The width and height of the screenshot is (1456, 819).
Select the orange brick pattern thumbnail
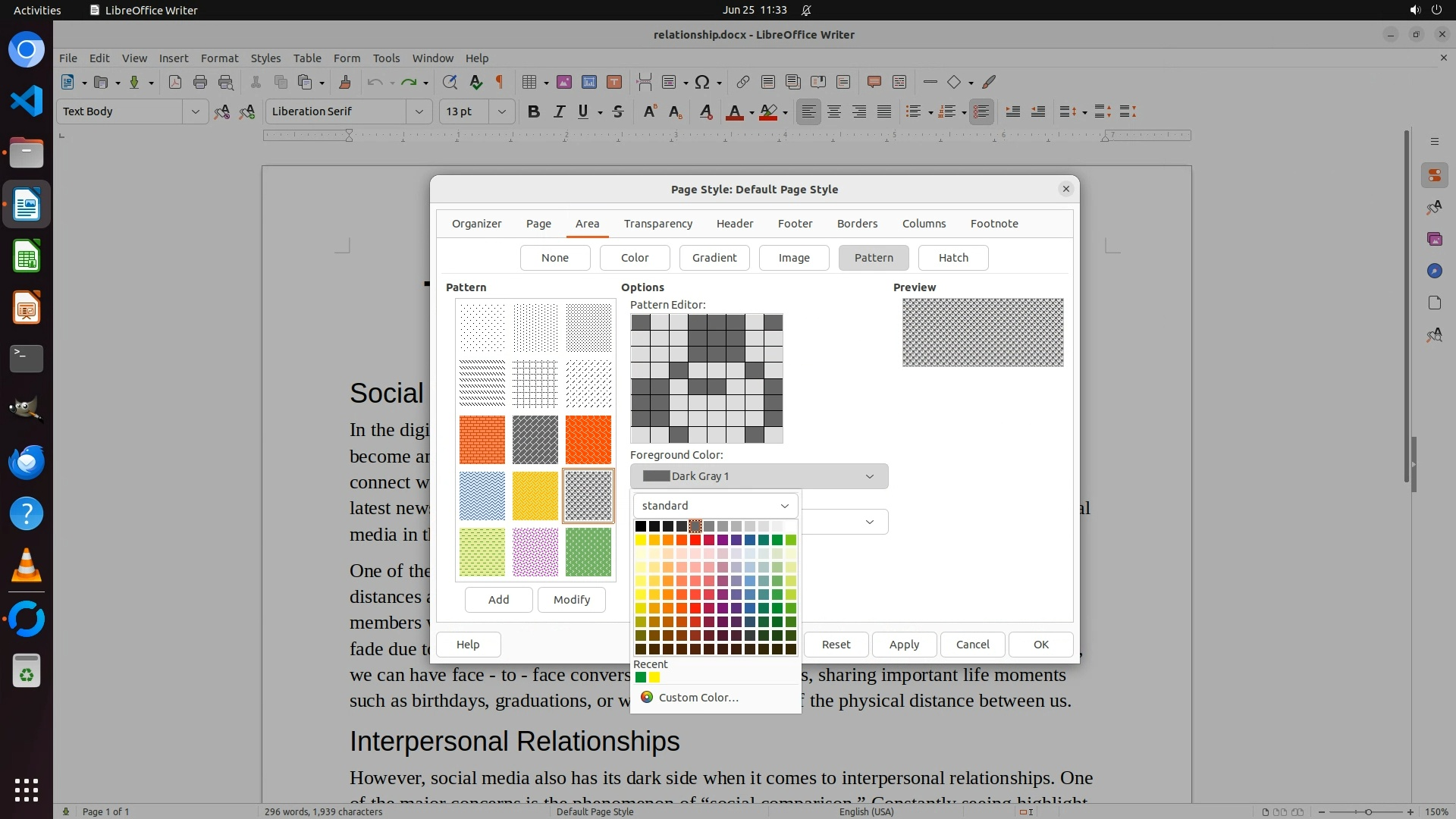(482, 440)
